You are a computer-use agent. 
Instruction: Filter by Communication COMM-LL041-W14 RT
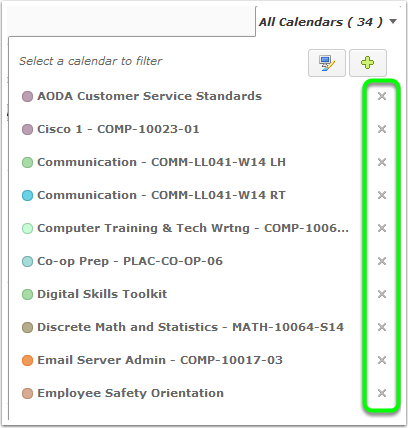[161, 195]
